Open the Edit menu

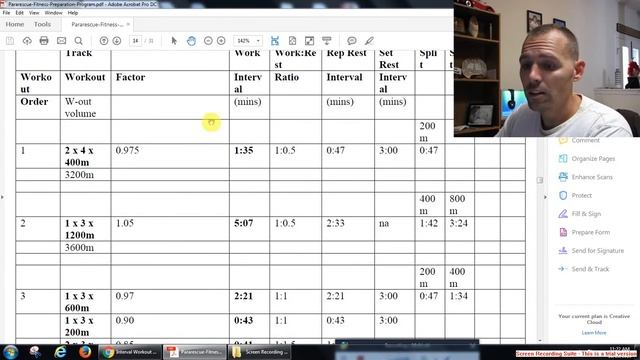click(19, 13)
